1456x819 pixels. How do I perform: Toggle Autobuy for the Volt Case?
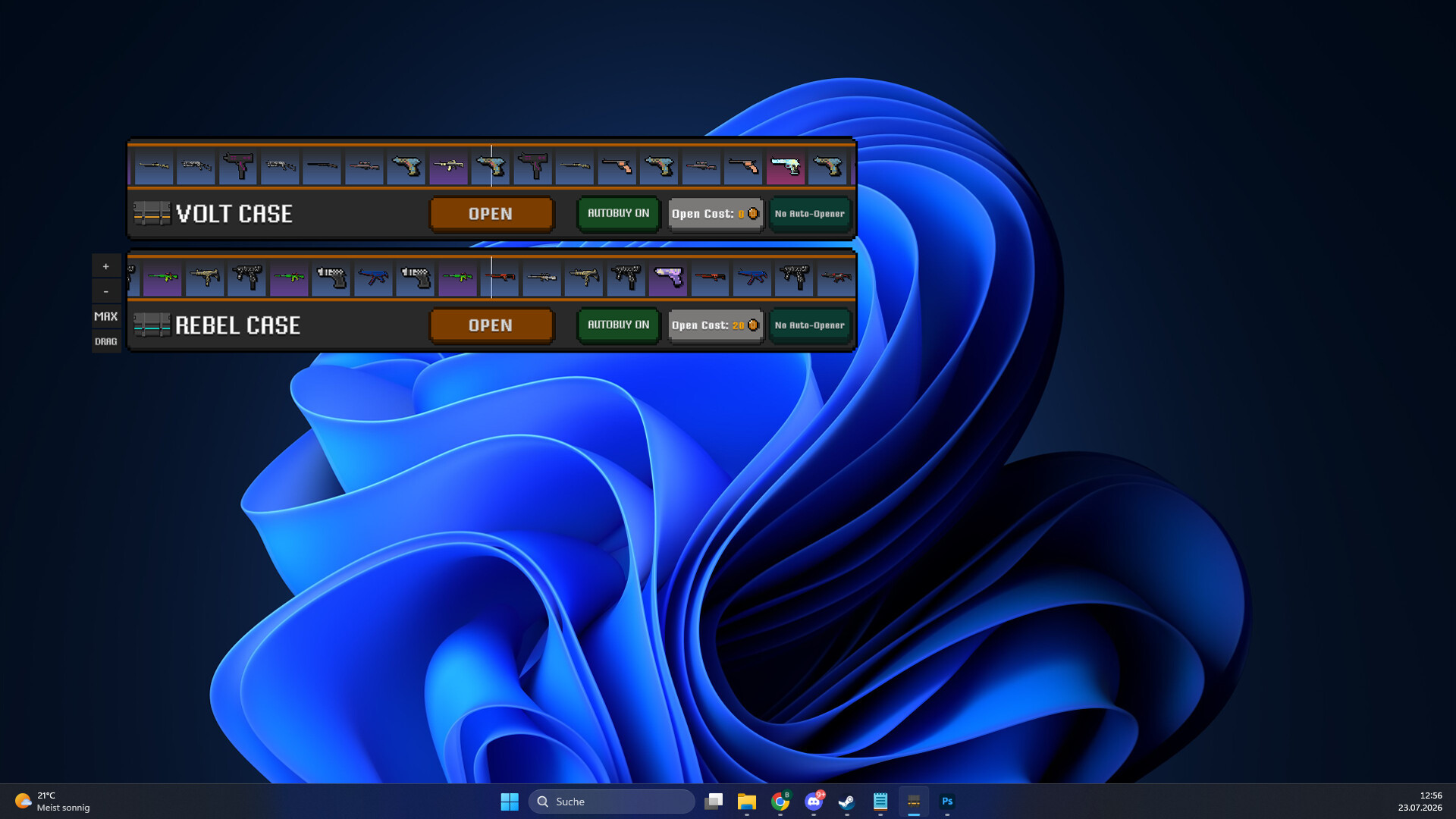(x=619, y=213)
